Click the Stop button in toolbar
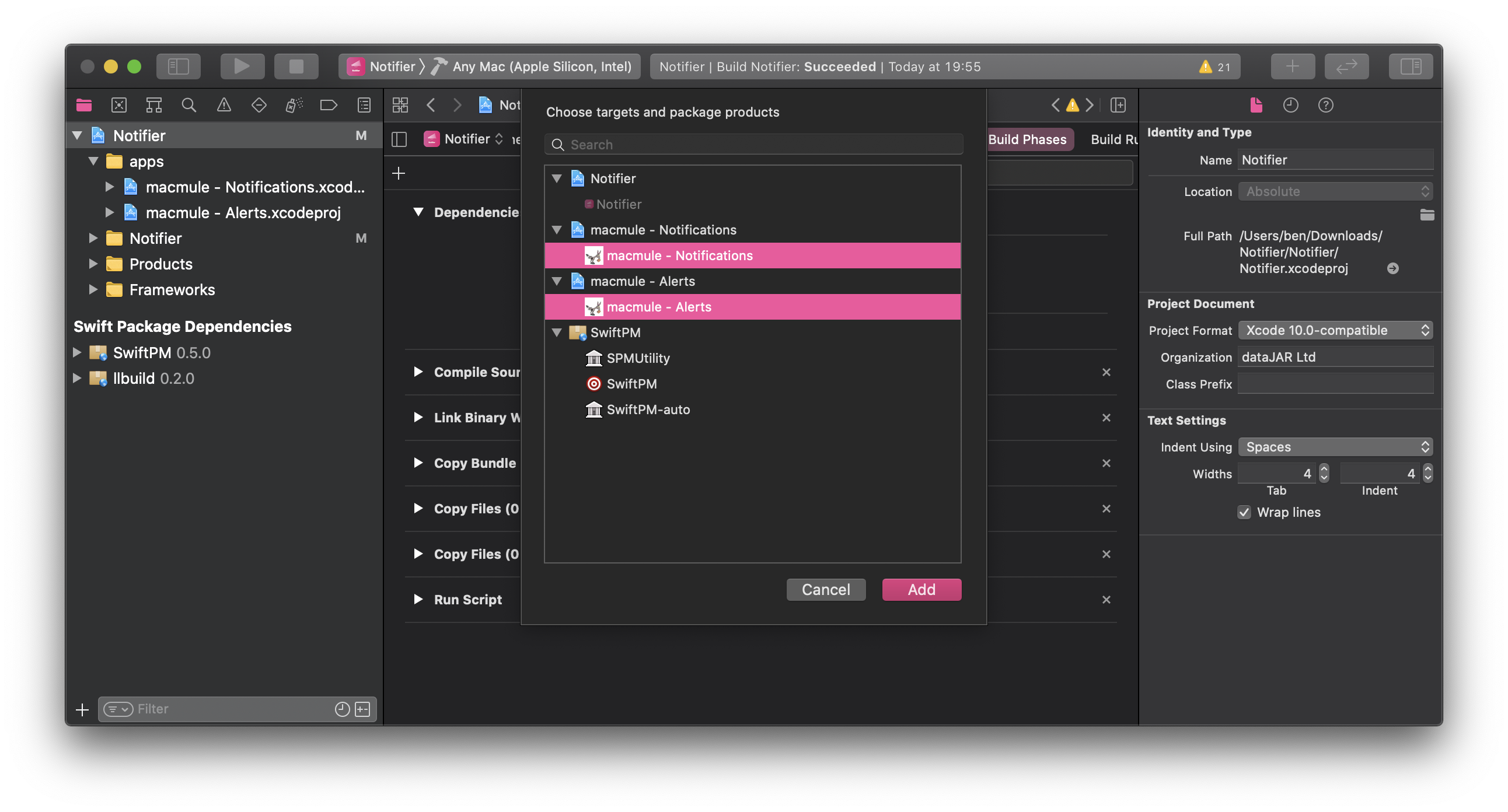Viewport: 1508px width, 812px height. click(296, 66)
